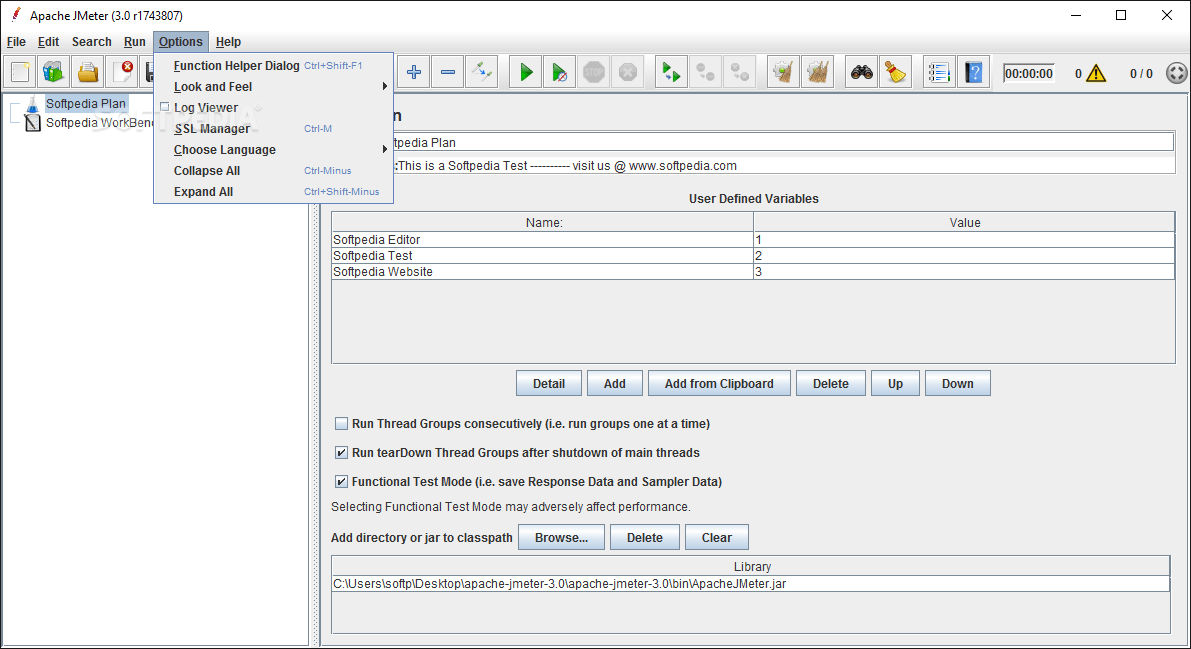Click Delete button next to Browse
Viewport: 1191px width, 649px height.
(x=644, y=537)
